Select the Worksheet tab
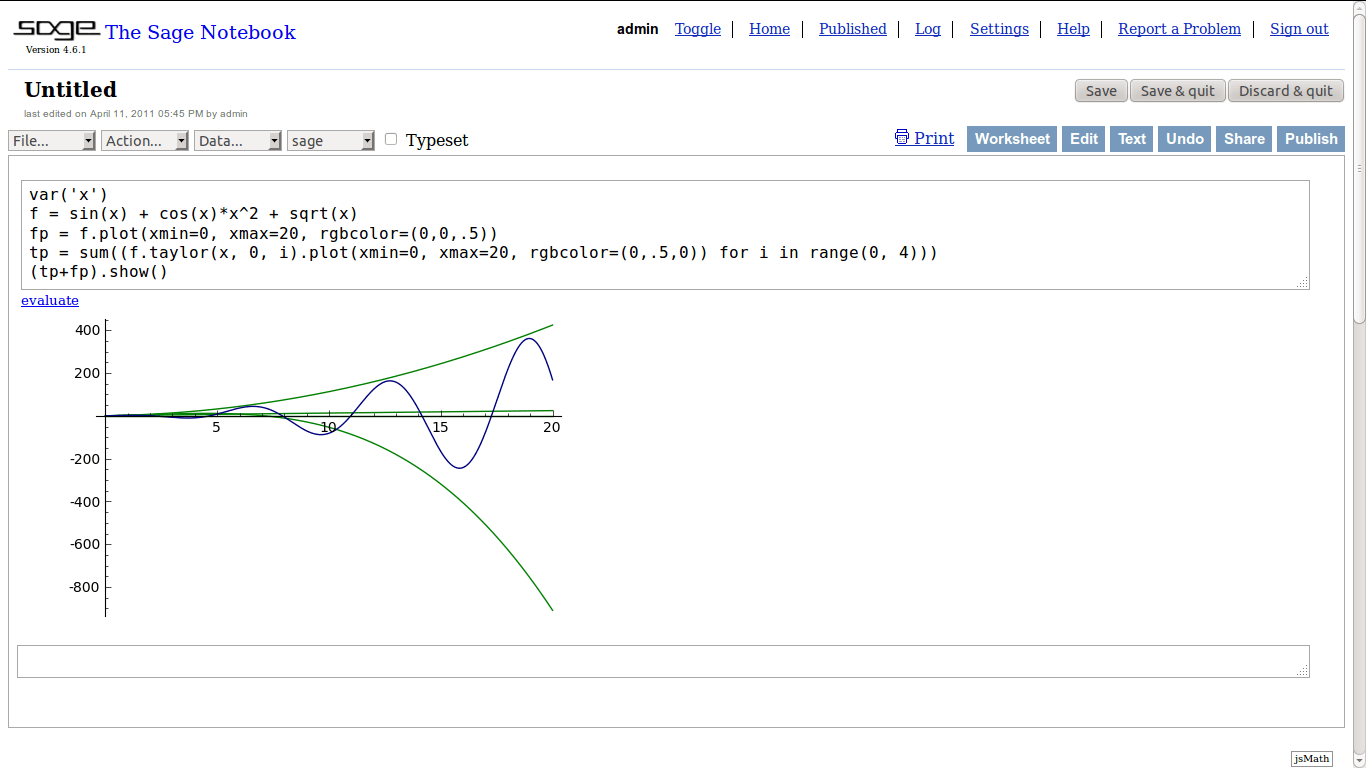 coord(1012,138)
